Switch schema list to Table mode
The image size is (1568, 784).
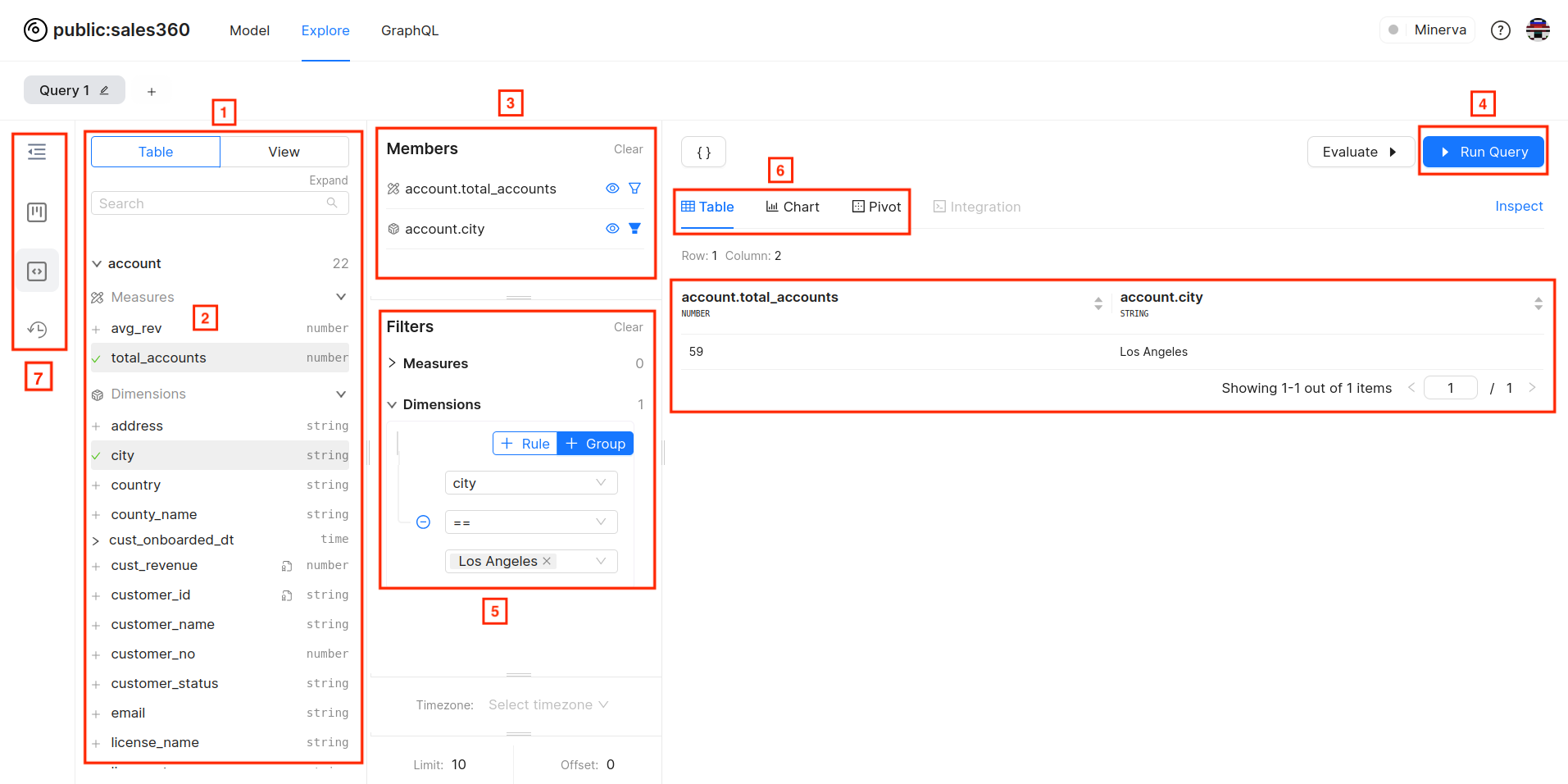156,152
